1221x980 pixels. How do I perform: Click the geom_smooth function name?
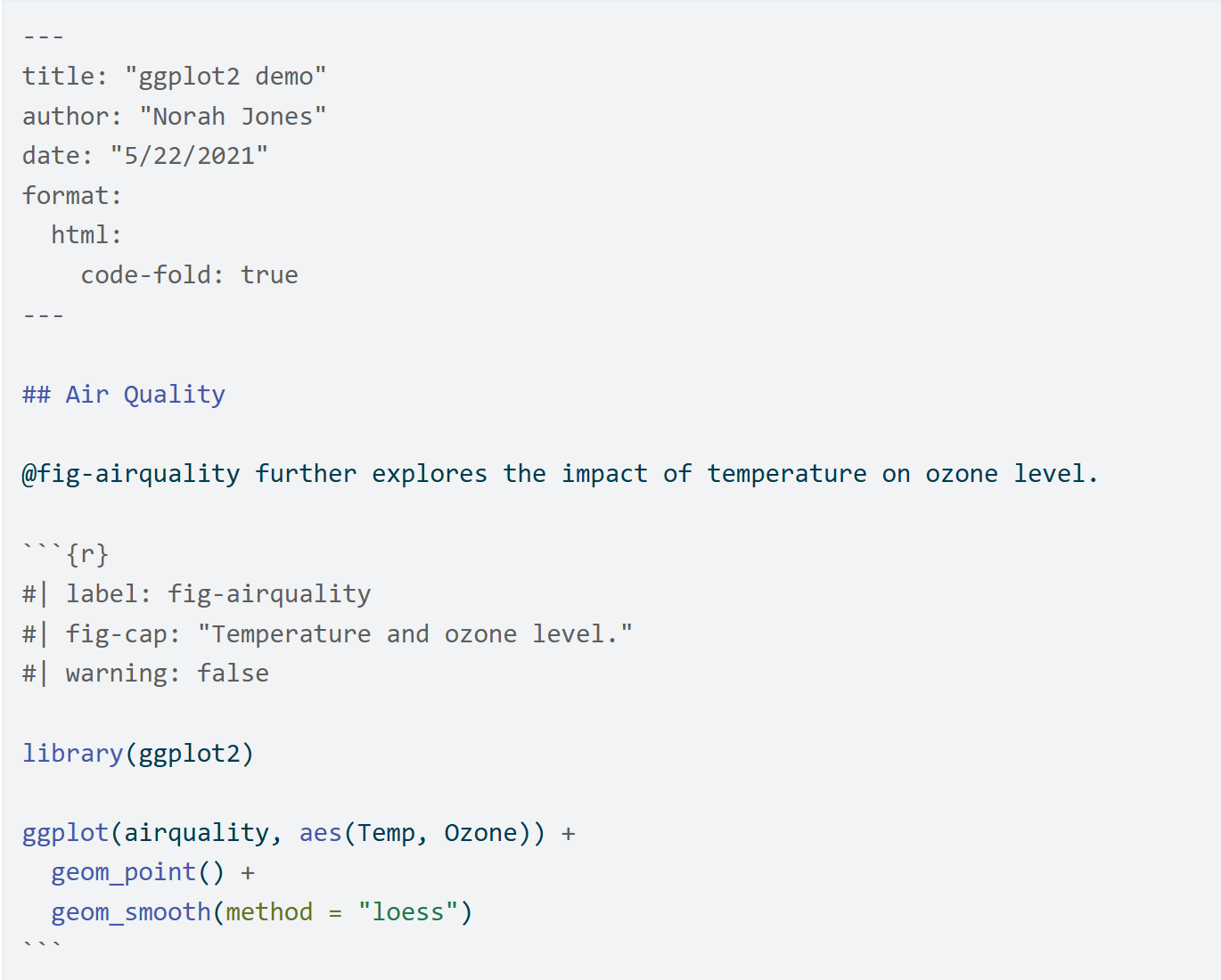pos(131,912)
